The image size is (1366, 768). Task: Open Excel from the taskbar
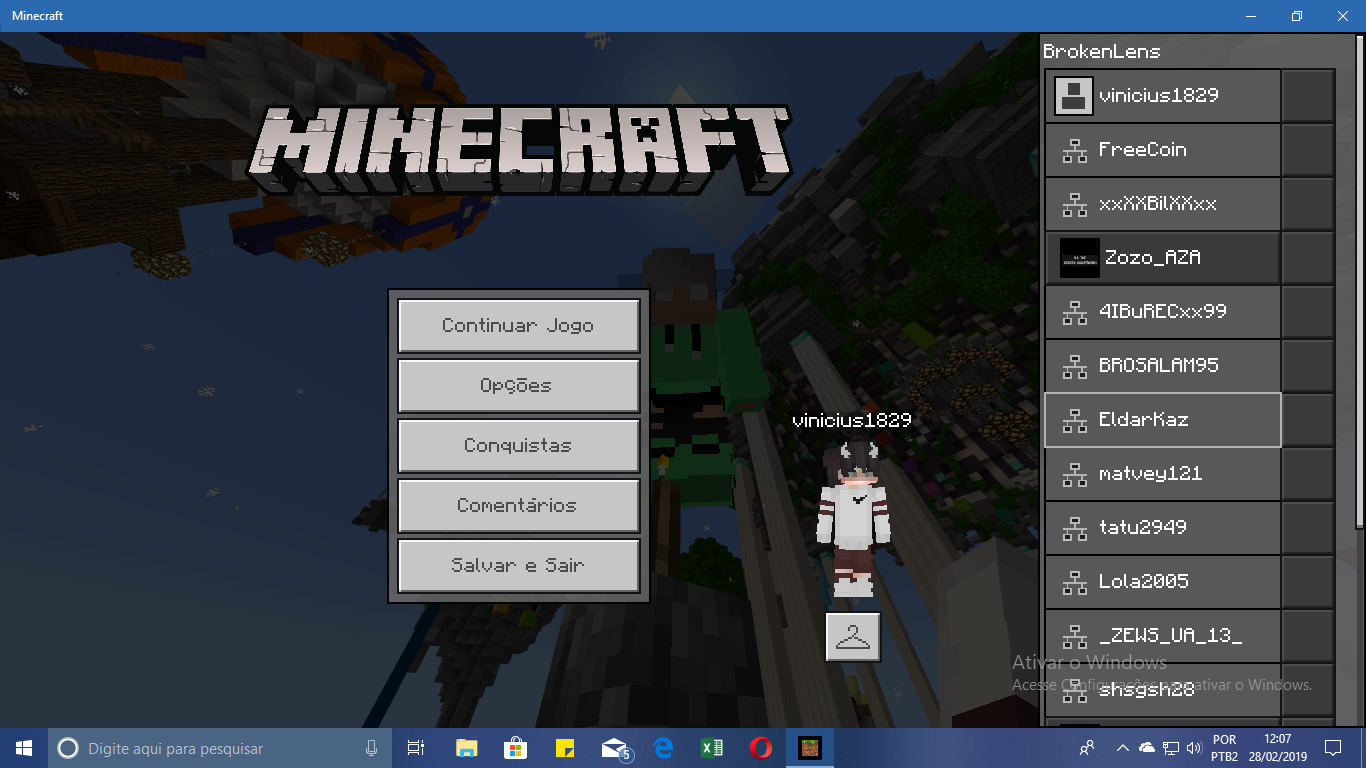point(712,748)
